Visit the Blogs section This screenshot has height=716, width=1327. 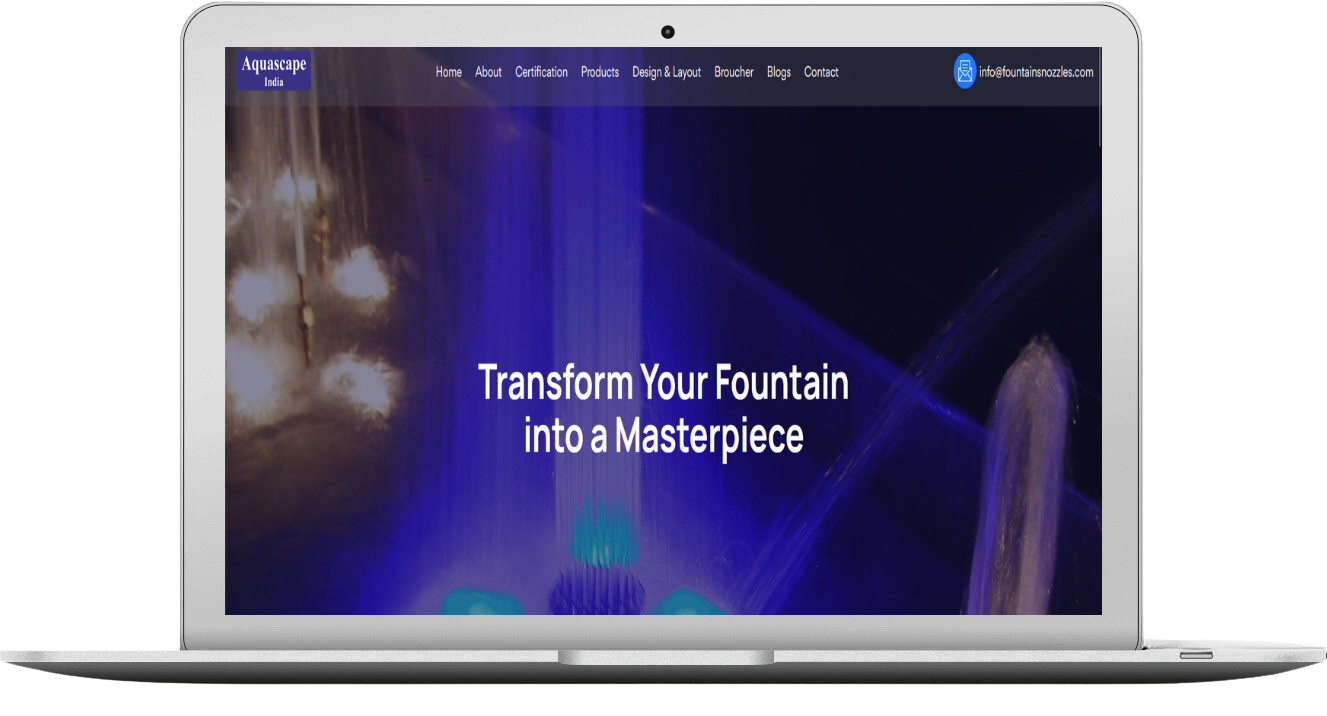[778, 72]
